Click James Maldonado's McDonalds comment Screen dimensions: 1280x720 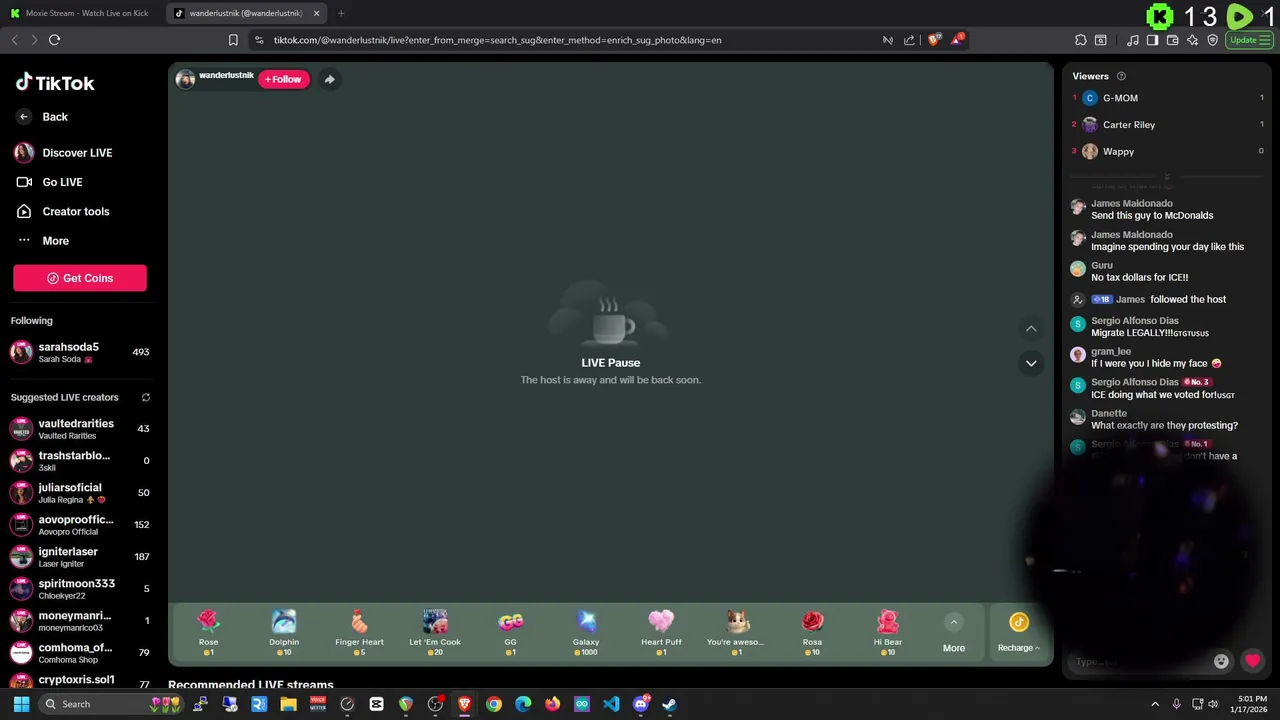[x=1152, y=215]
